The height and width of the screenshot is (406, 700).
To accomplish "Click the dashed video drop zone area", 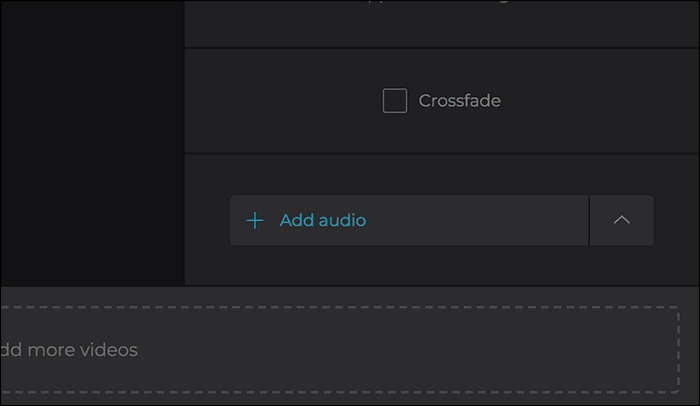I will 400,350.
